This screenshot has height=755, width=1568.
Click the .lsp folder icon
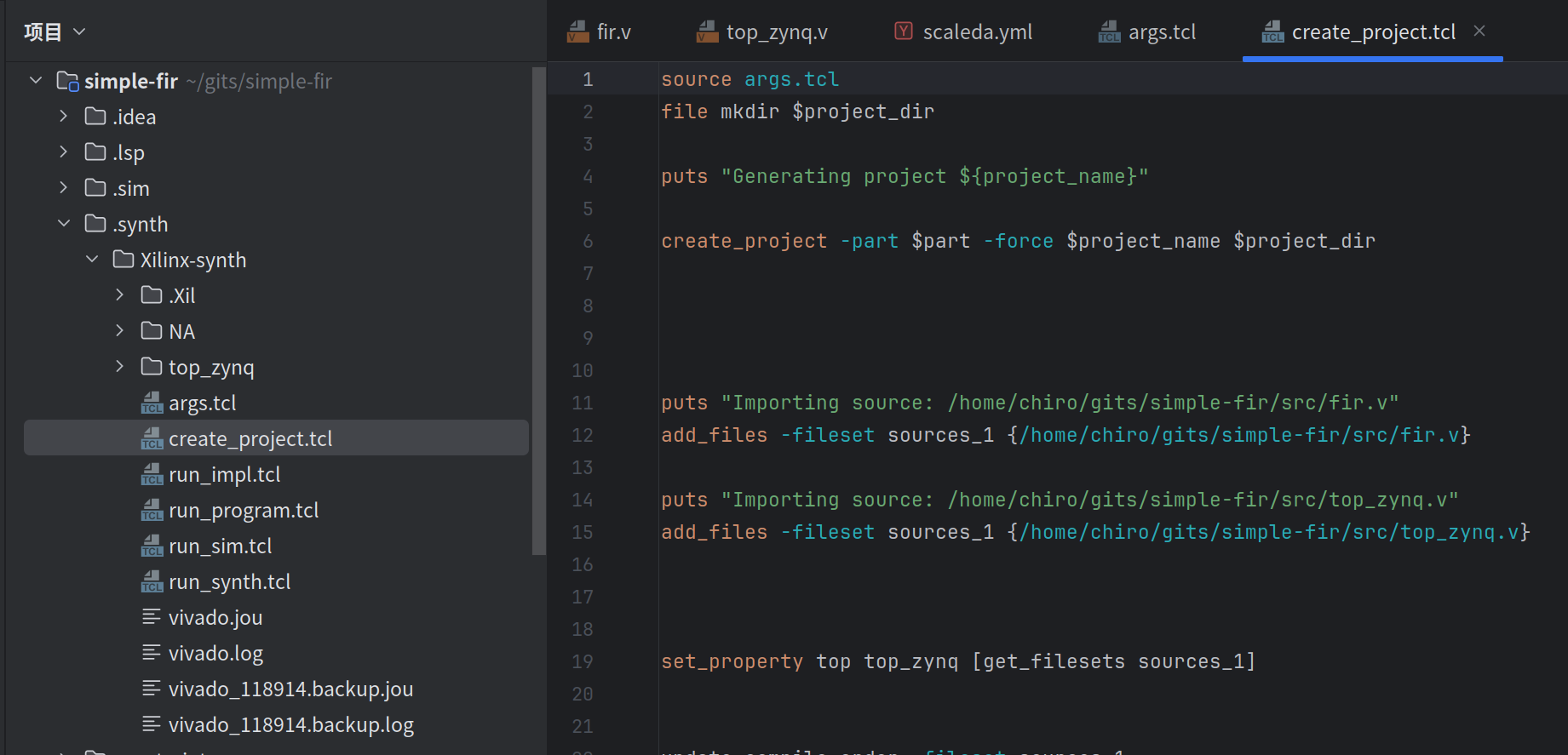tap(95, 152)
